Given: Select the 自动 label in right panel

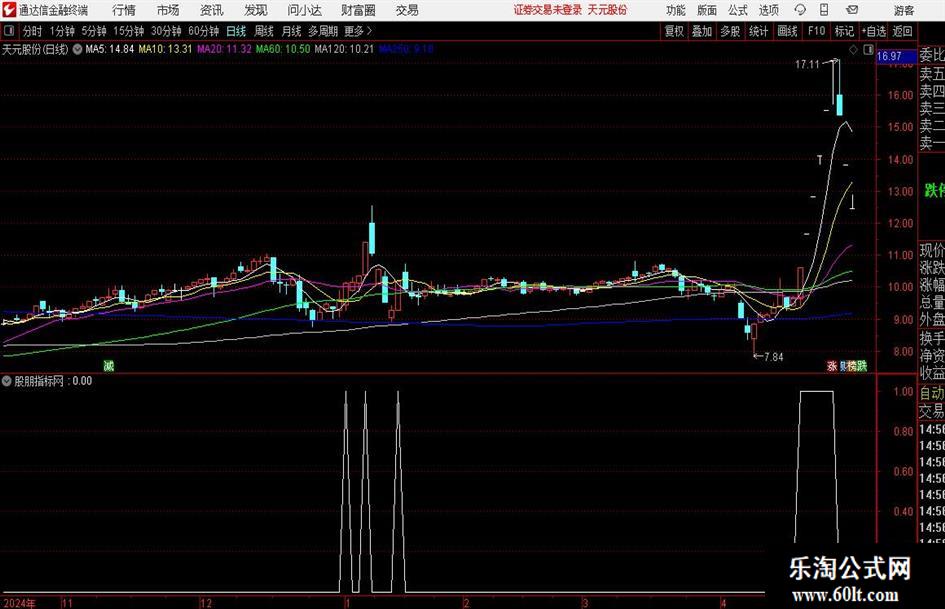Looking at the screenshot, I should (x=932, y=393).
